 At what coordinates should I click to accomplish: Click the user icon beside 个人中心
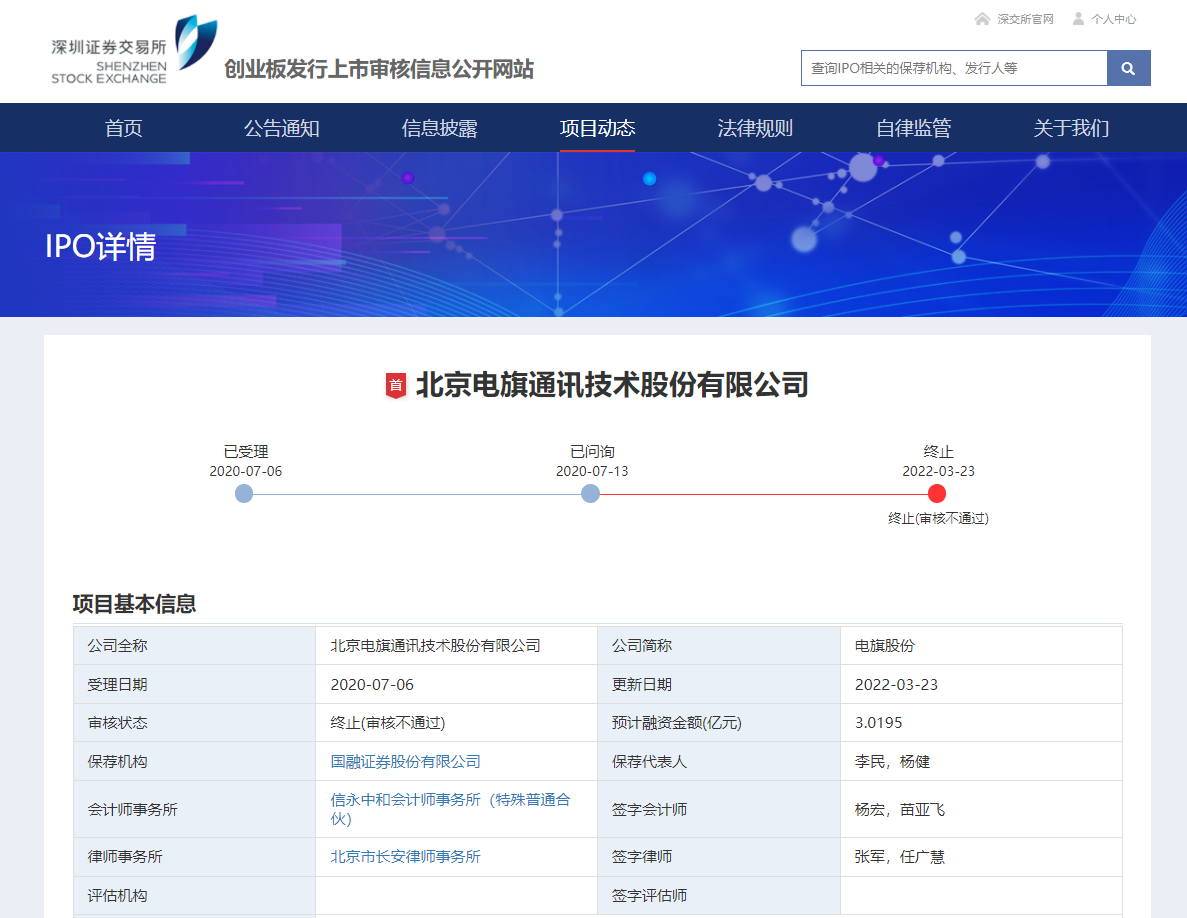pos(1078,19)
